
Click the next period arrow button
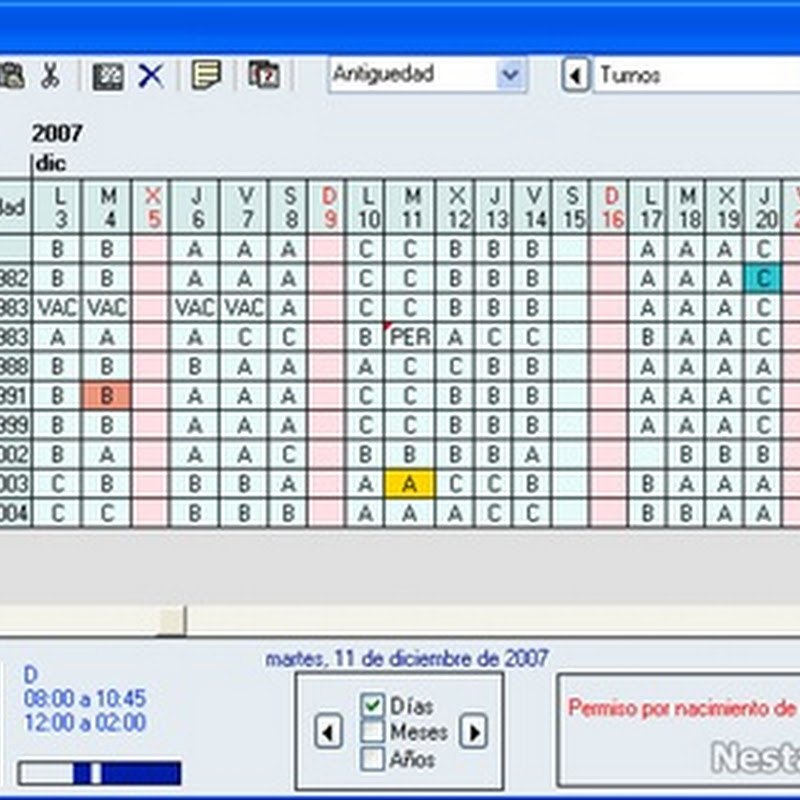tap(473, 732)
